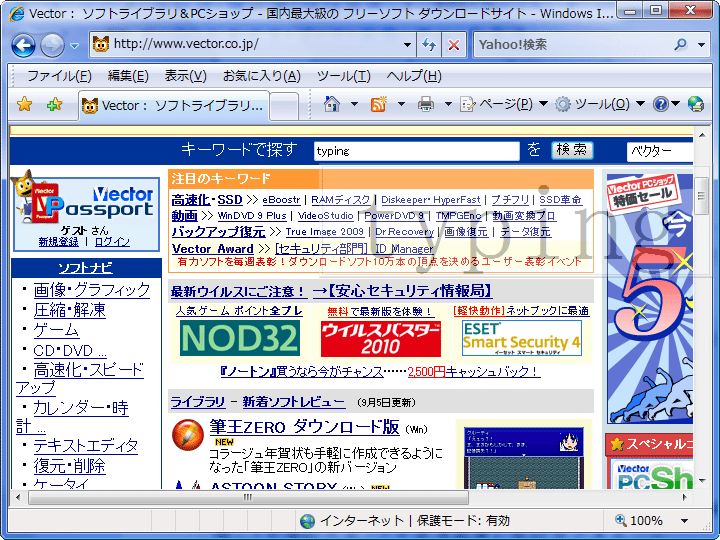Open the ベクター search scope dropdown
The image size is (720, 540).
(660, 151)
